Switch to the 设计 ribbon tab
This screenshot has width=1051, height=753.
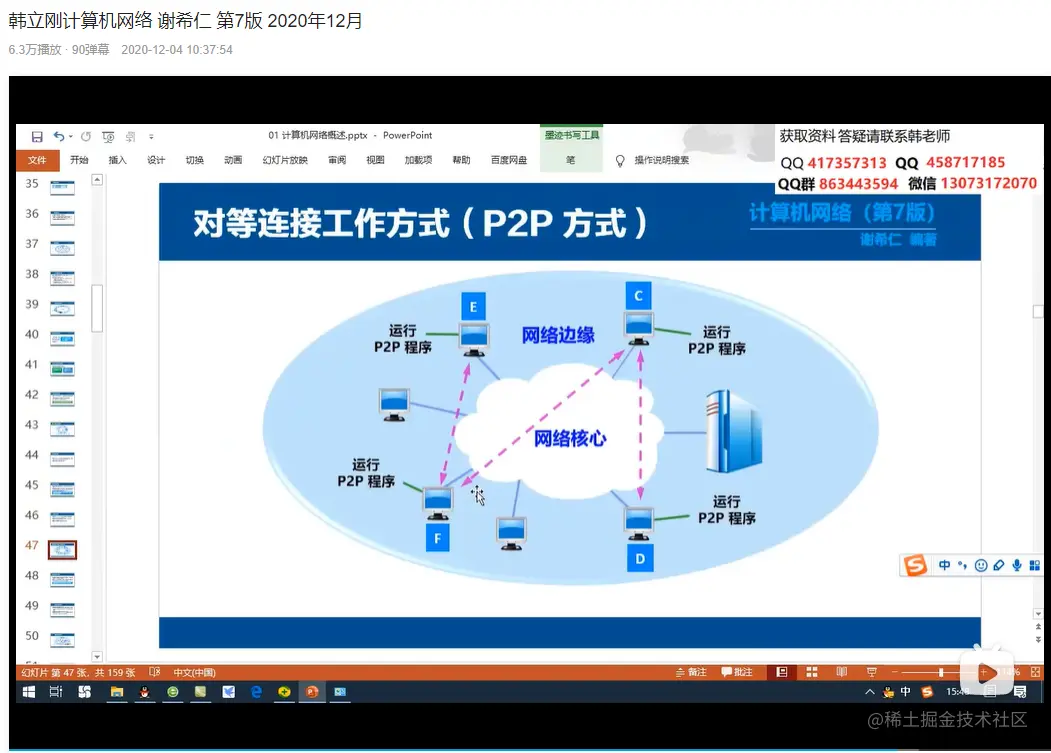click(x=156, y=160)
